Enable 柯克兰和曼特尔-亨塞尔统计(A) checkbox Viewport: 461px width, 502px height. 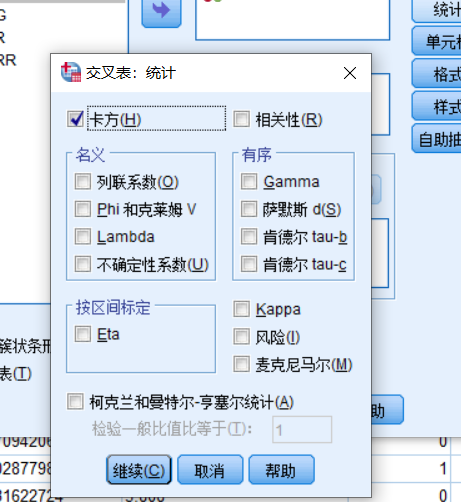point(75,402)
